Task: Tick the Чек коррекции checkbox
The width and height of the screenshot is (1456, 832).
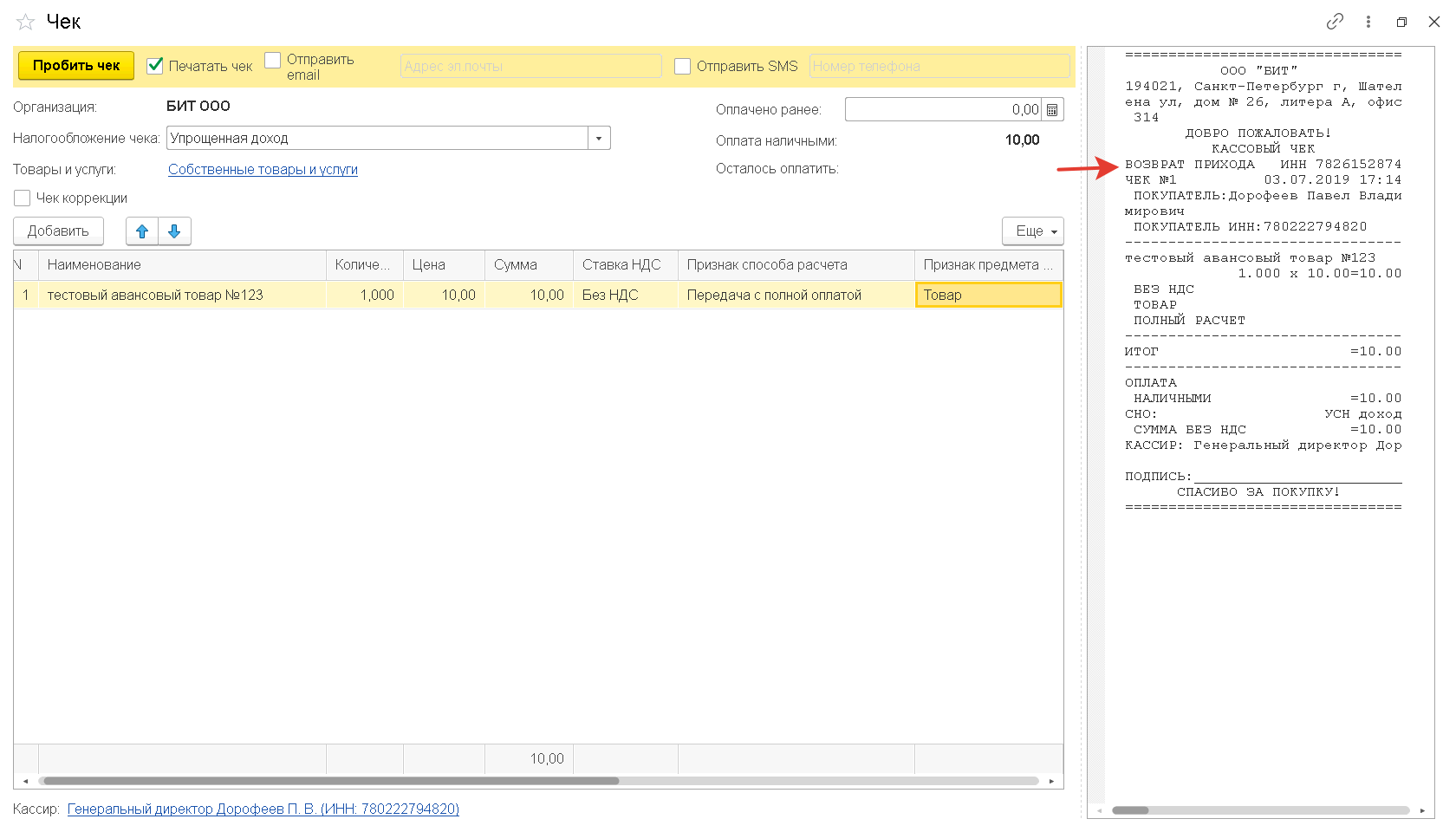Action: click(23, 198)
